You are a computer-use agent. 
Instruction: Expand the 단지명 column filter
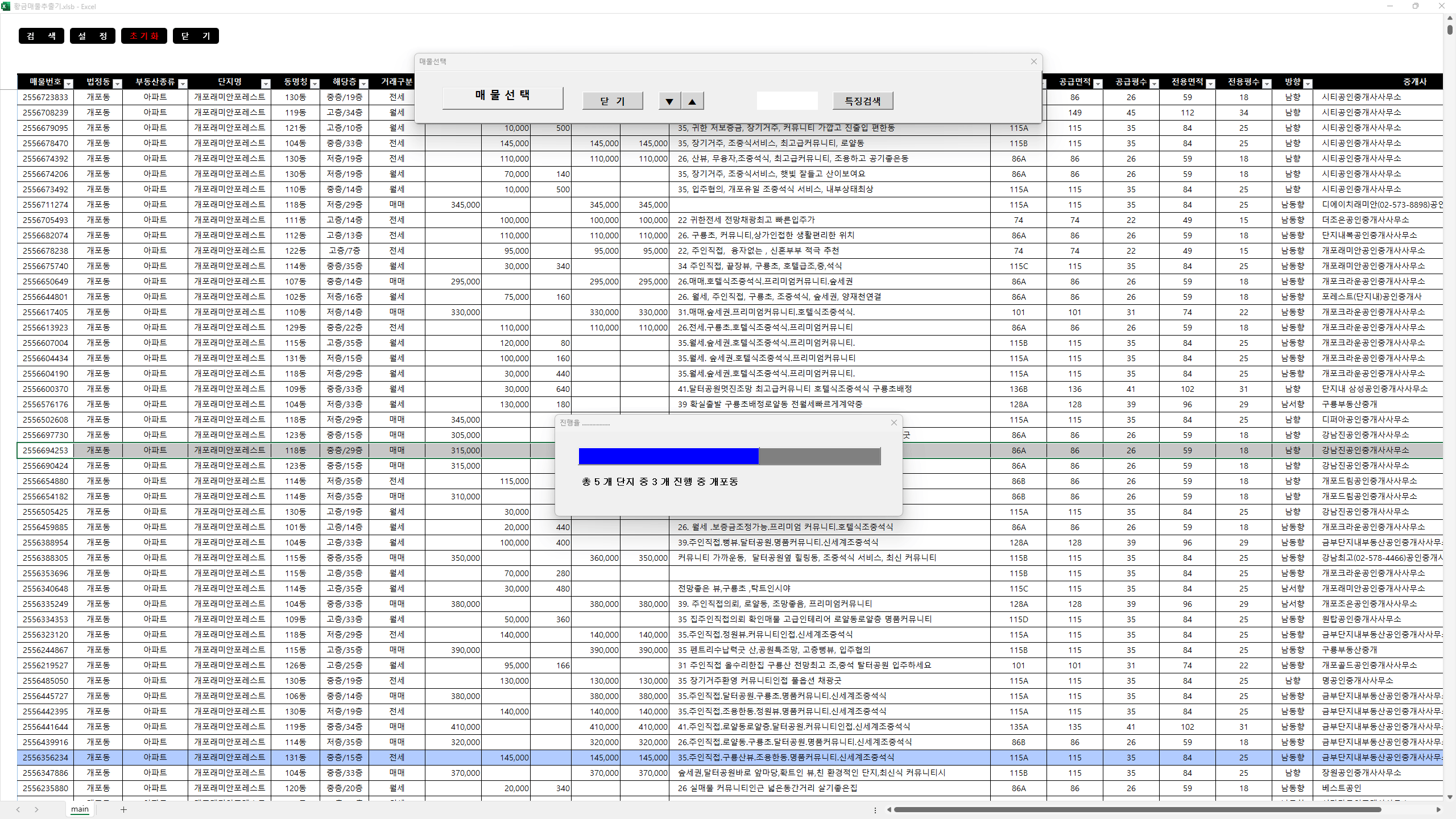point(265,84)
